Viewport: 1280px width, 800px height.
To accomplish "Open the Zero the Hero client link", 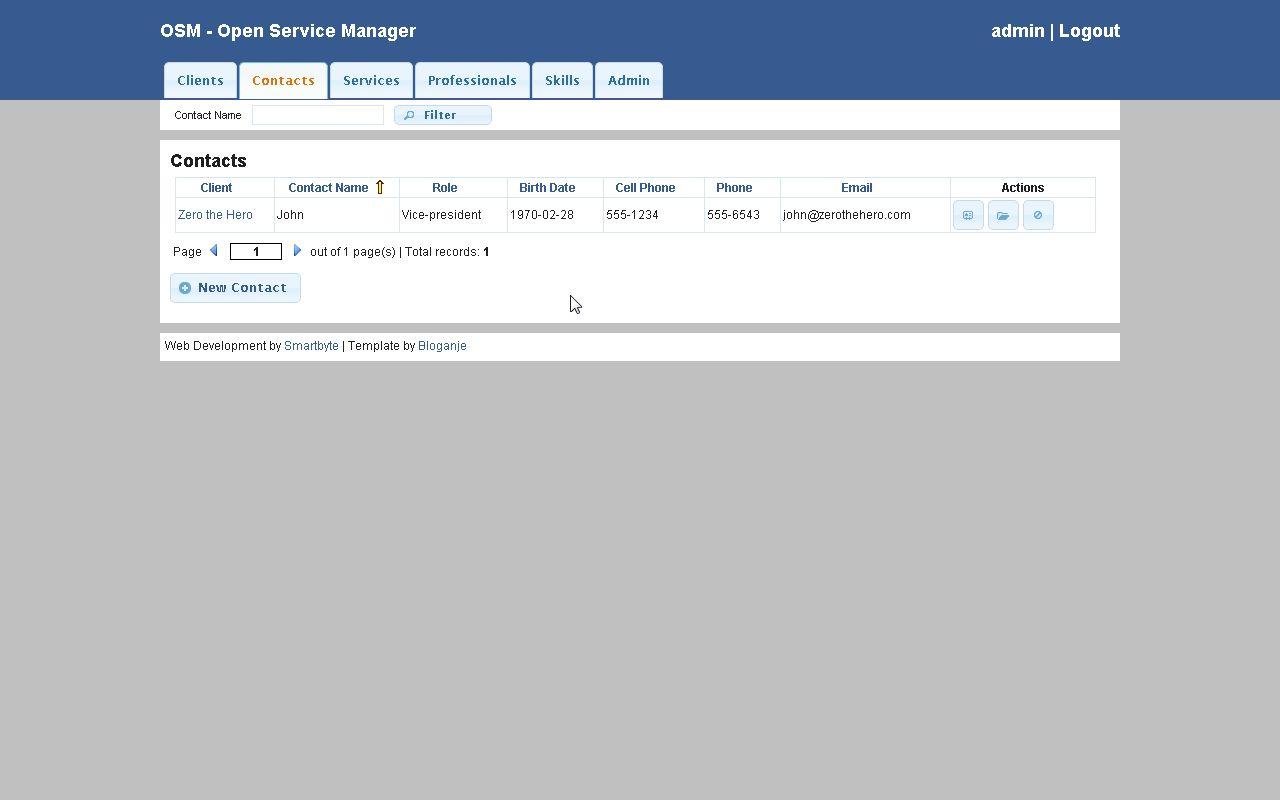I will [x=215, y=215].
